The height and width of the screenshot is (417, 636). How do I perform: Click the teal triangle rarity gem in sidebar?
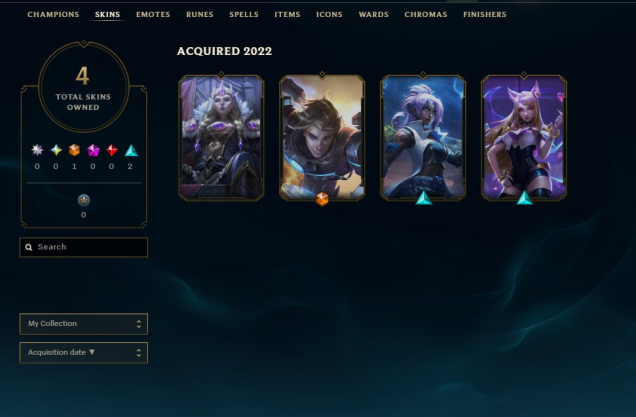coord(131,150)
